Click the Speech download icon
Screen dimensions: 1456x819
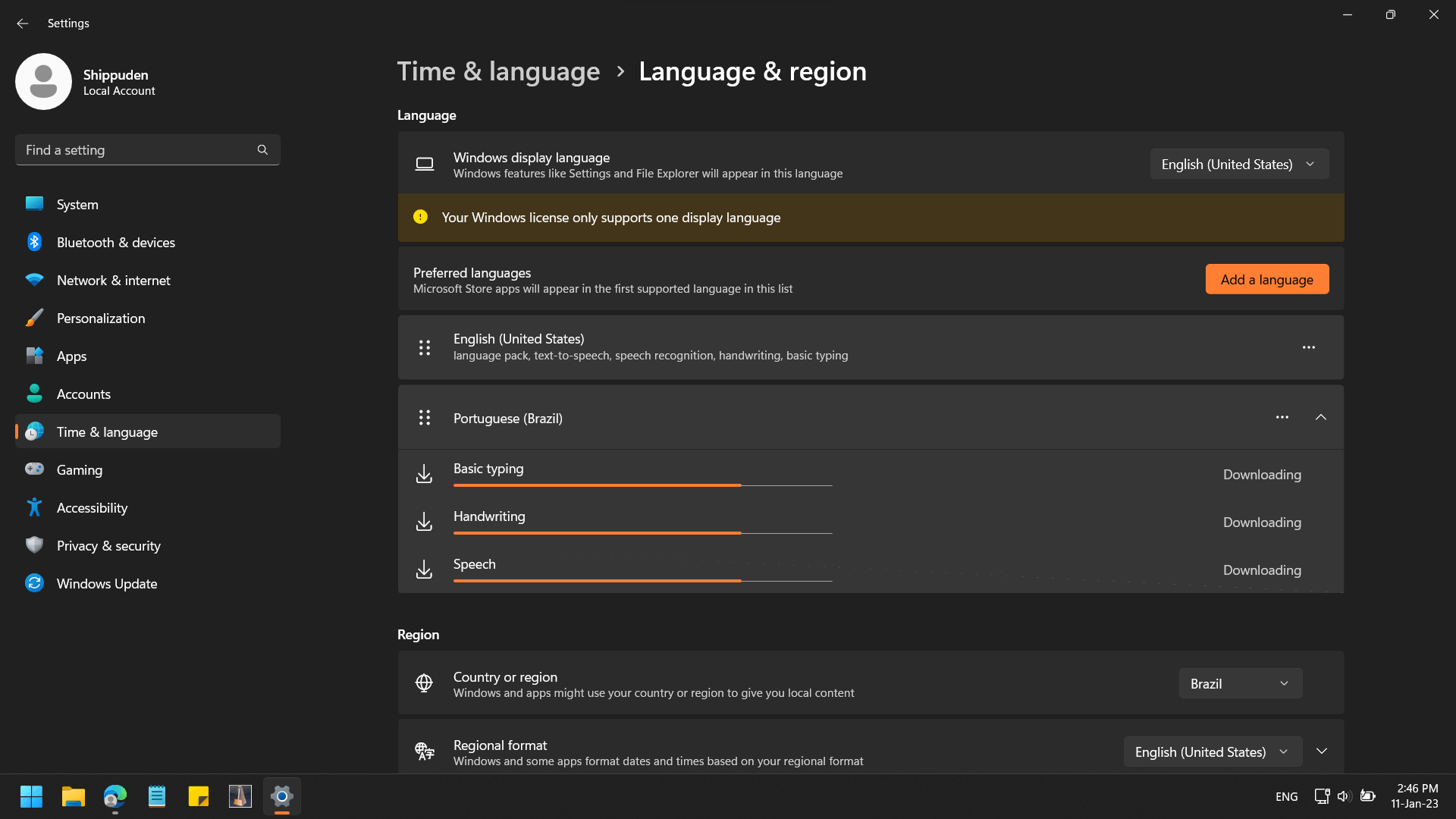tap(424, 570)
